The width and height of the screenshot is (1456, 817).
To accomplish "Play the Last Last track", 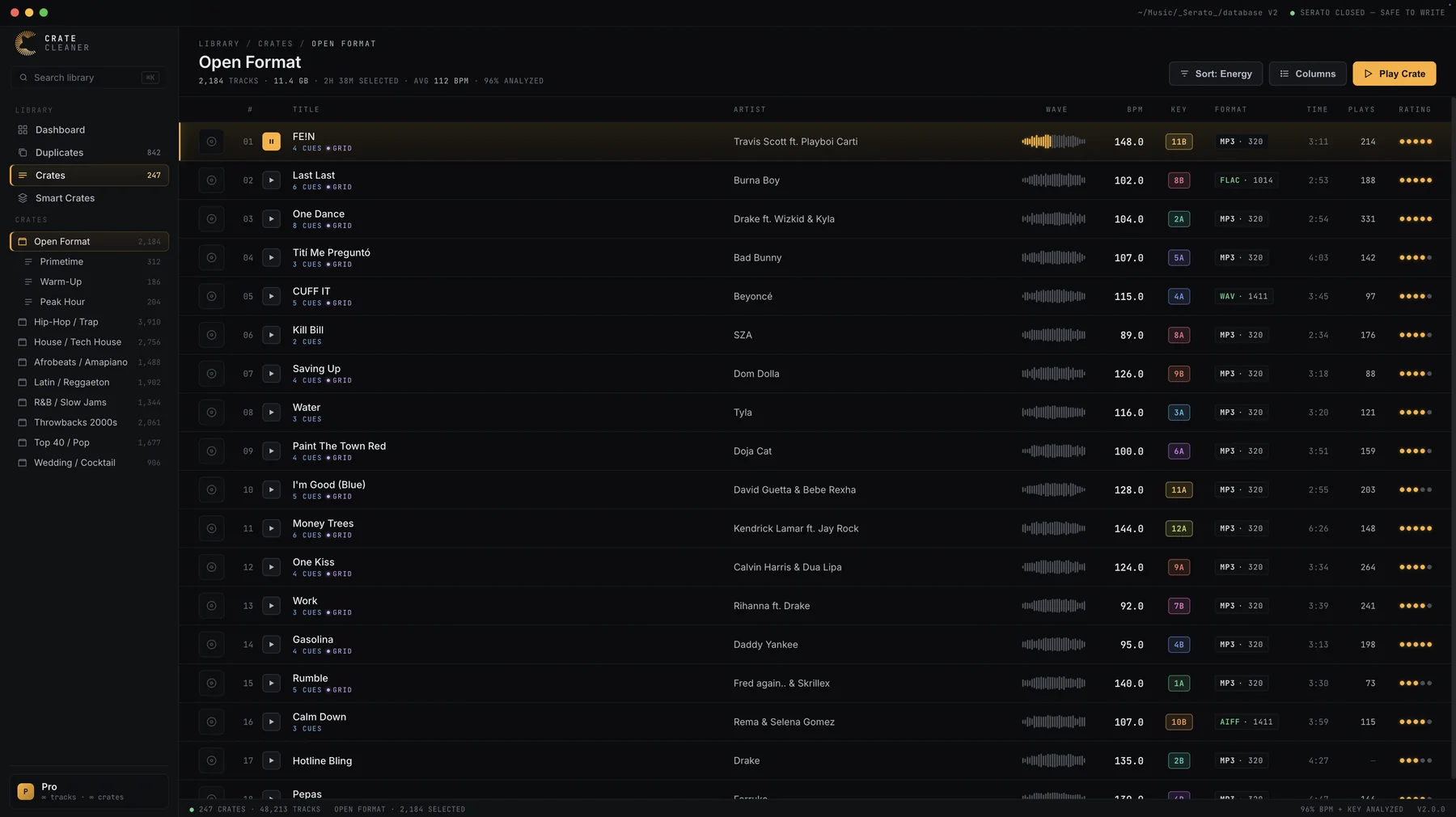I will point(271,180).
